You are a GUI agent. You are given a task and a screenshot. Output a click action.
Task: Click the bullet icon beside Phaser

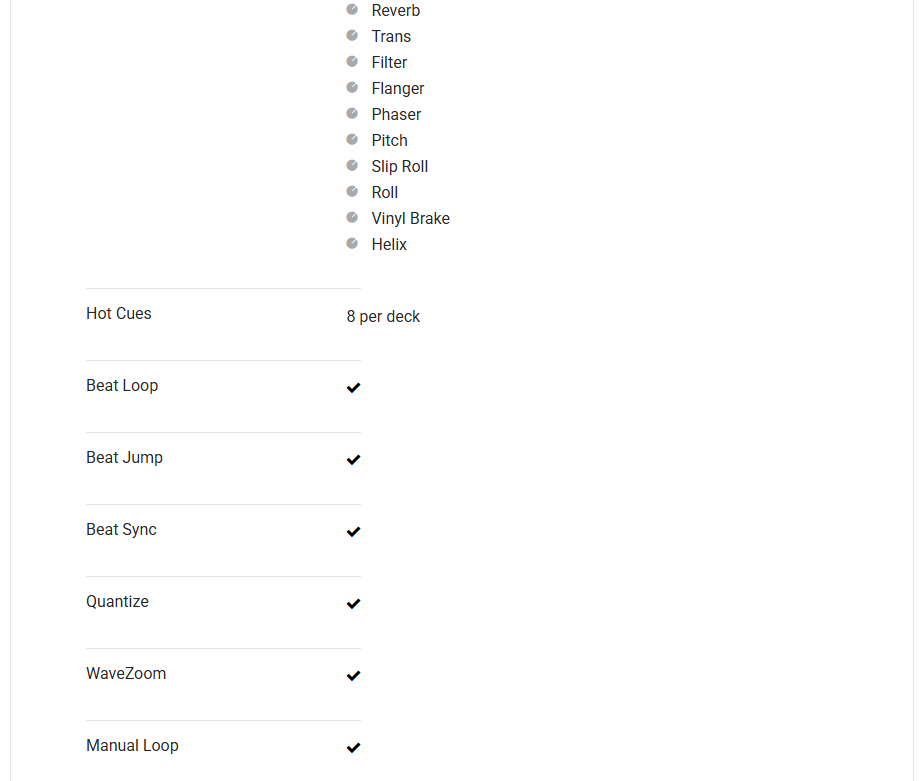click(352, 113)
